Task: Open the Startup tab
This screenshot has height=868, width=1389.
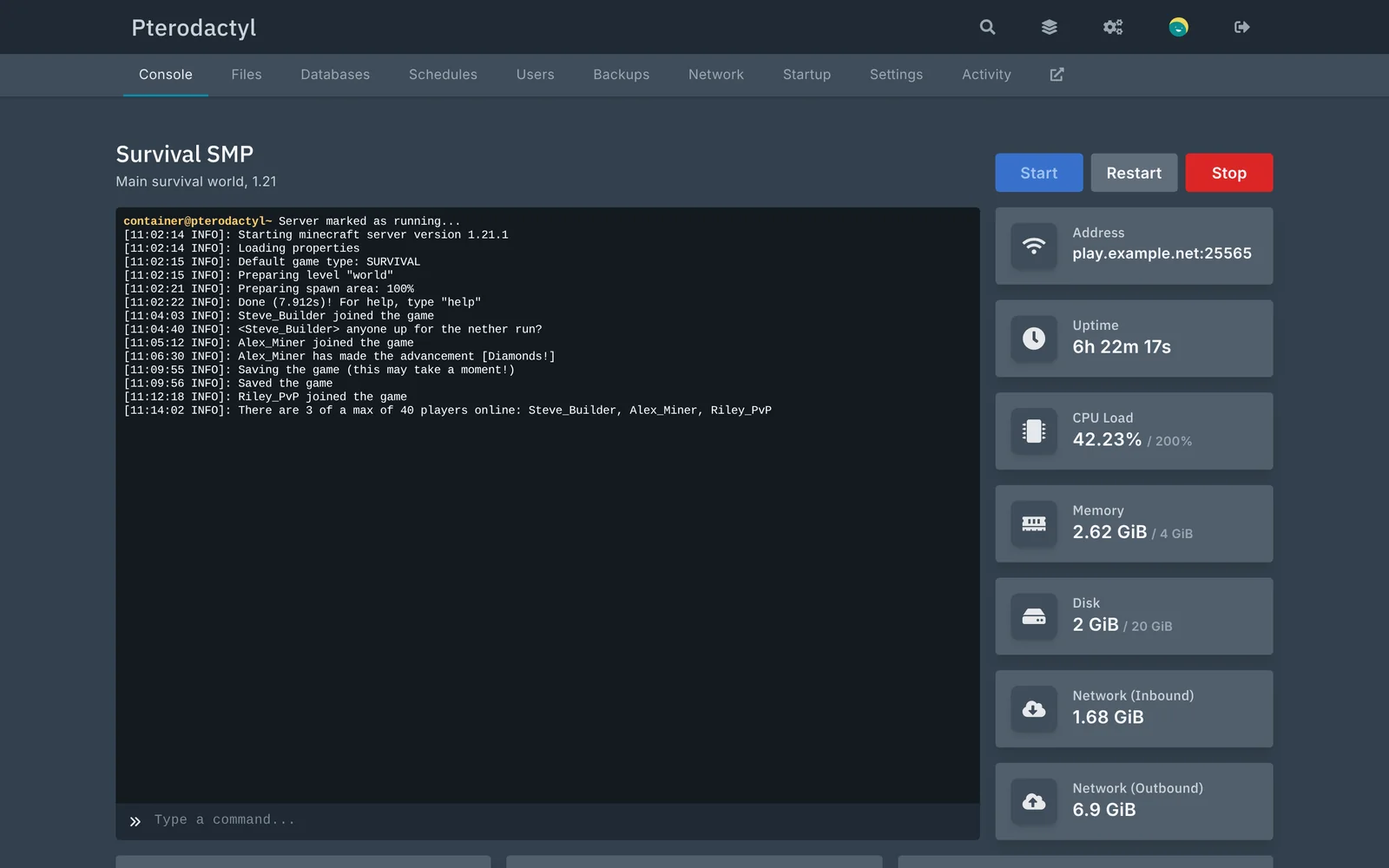Action: tap(806, 75)
